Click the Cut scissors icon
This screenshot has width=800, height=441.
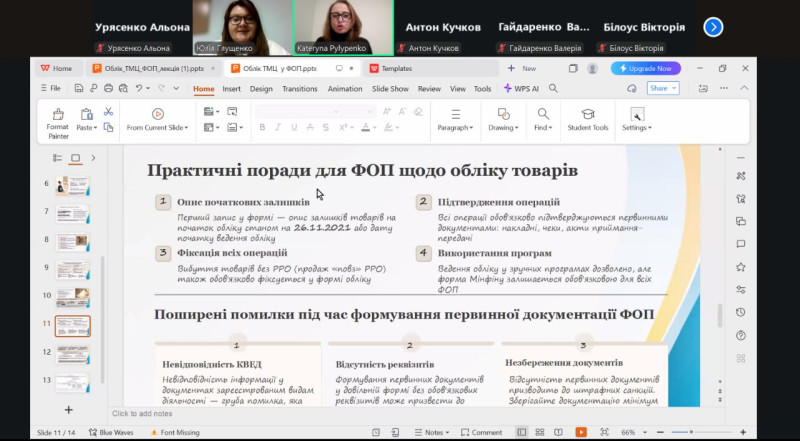tap(106, 111)
